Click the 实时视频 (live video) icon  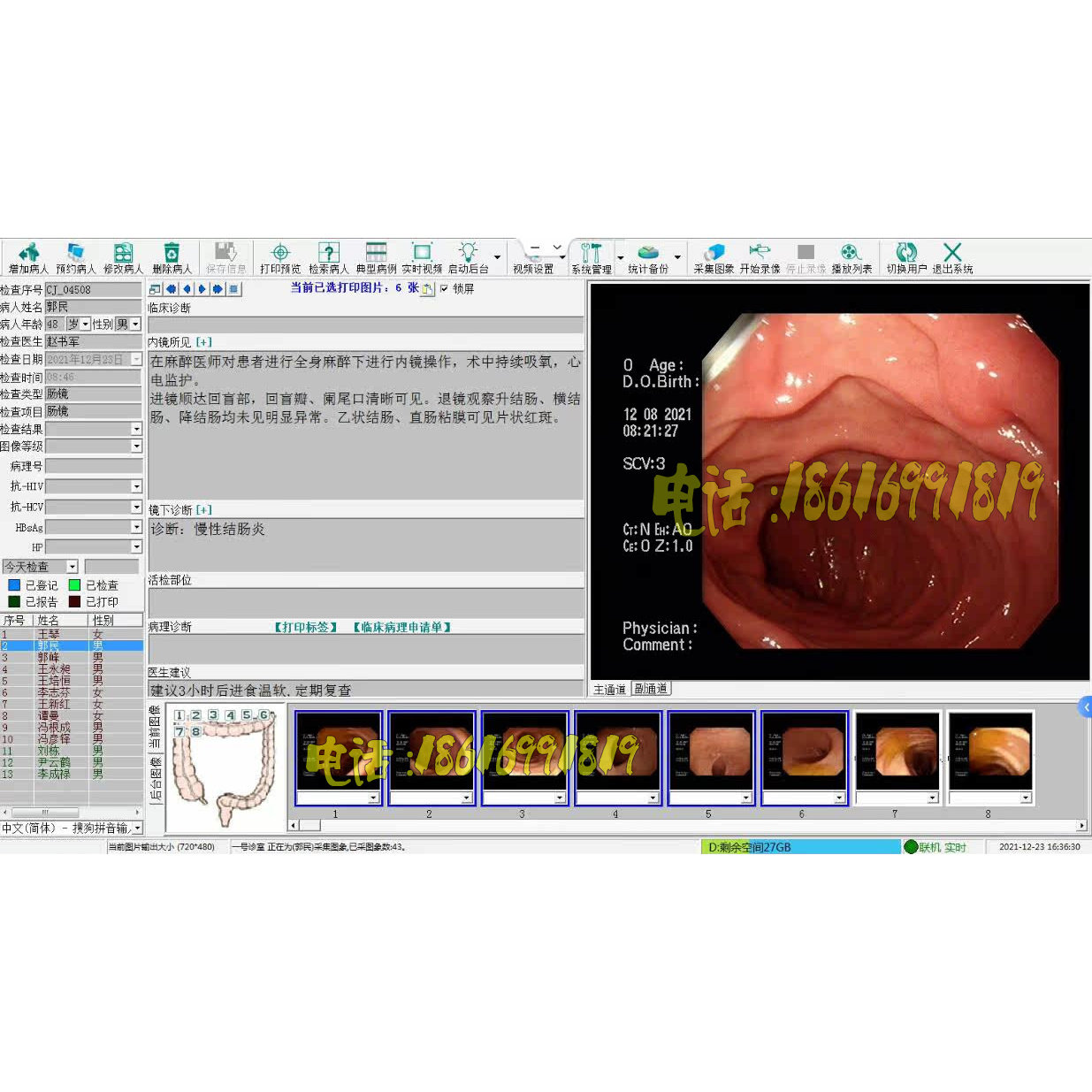click(422, 257)
